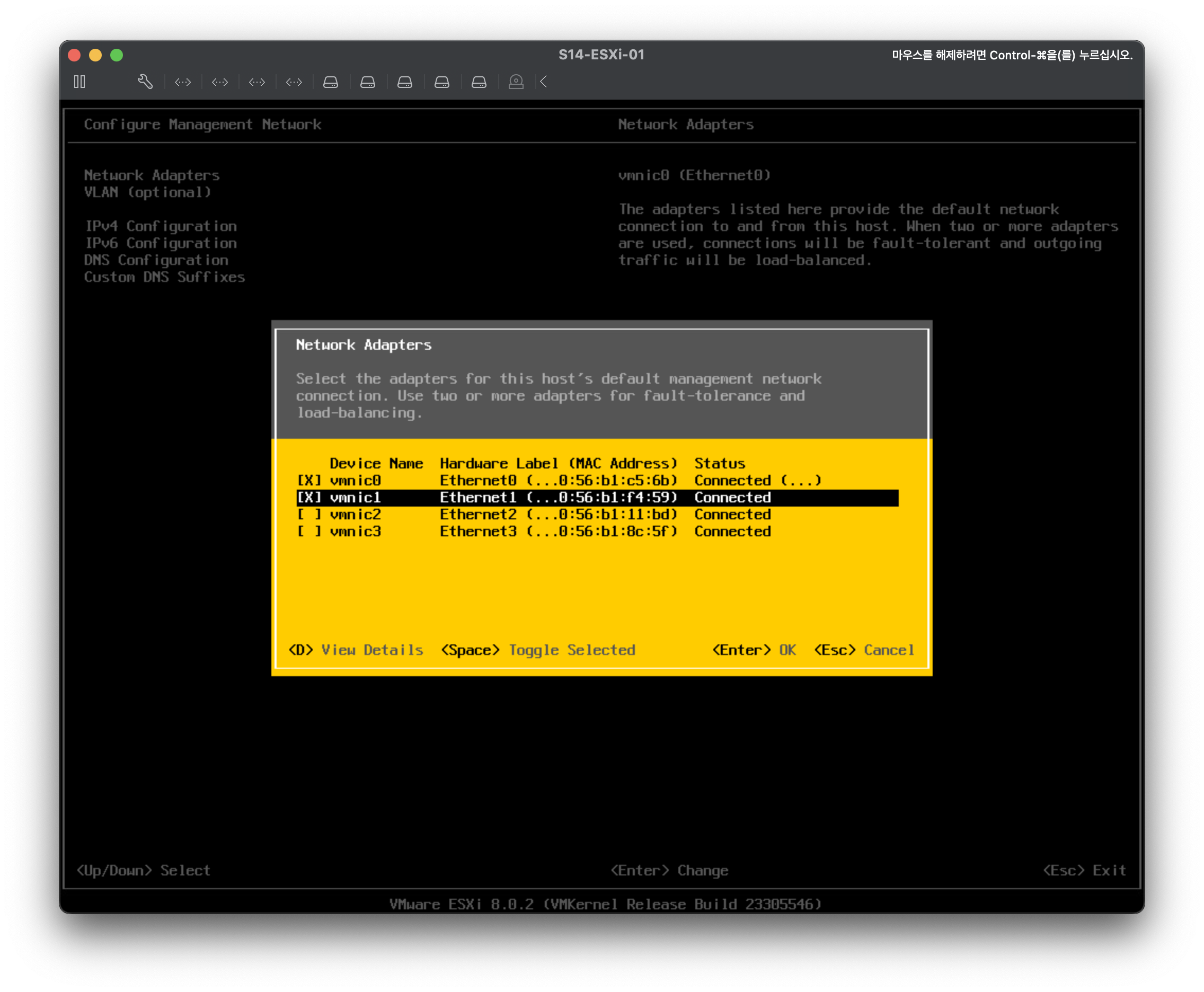
Task: Collapse toolbar with the left chevron
Action: [x=544, y=82]
